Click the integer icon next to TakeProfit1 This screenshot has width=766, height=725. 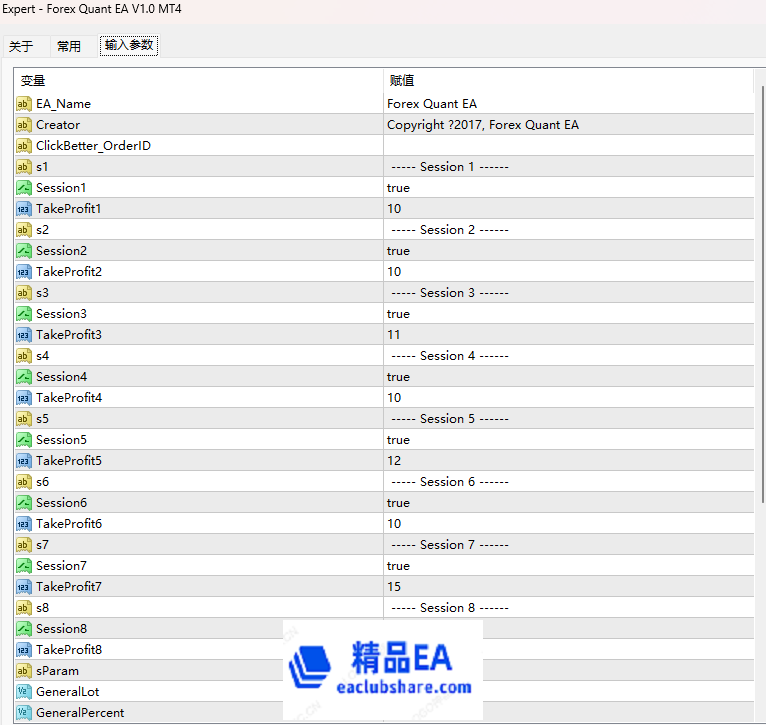[23, 209]
